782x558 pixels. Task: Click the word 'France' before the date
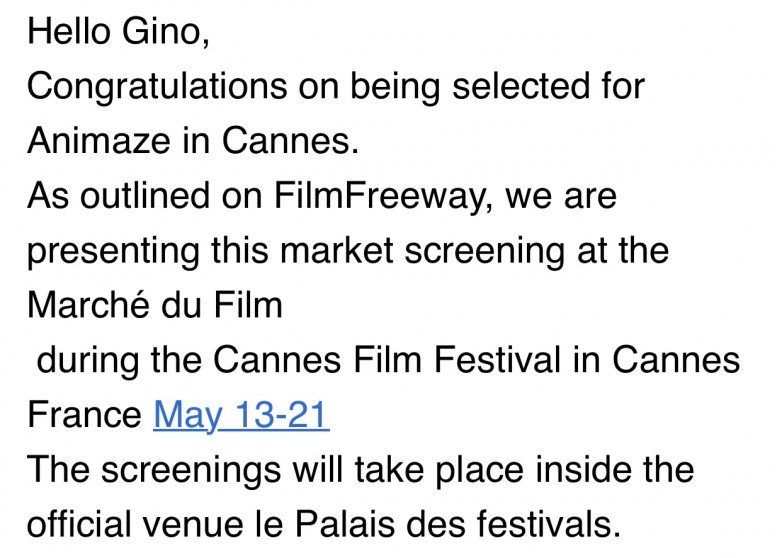84,415
